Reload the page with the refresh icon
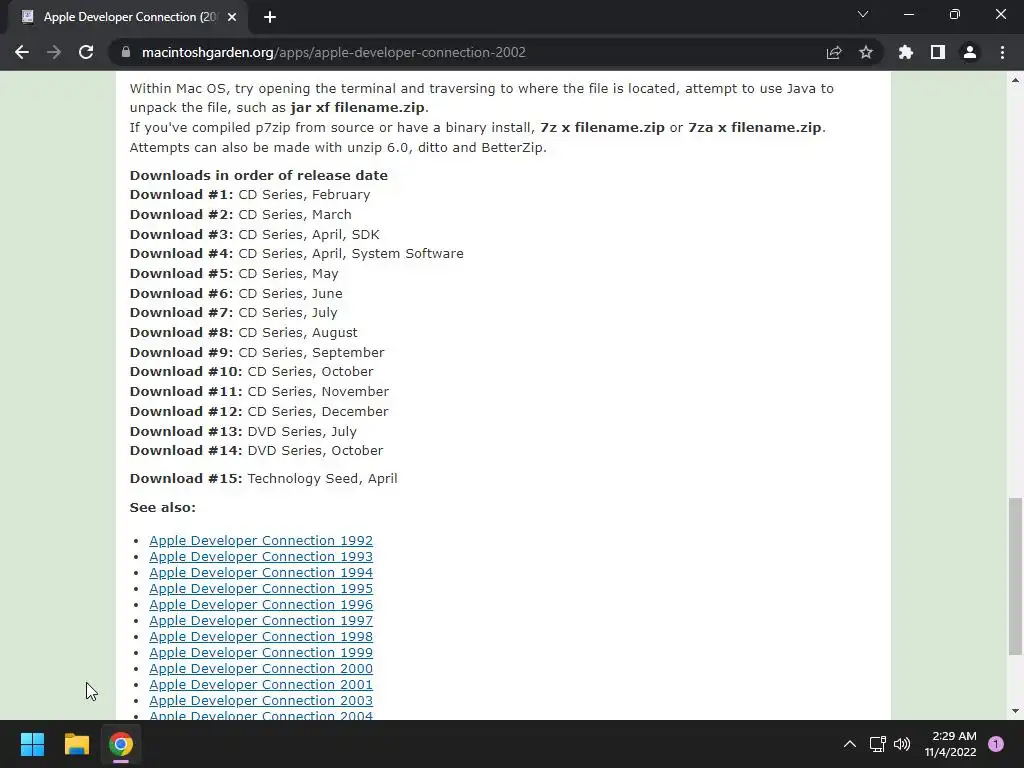 [86, 52]
